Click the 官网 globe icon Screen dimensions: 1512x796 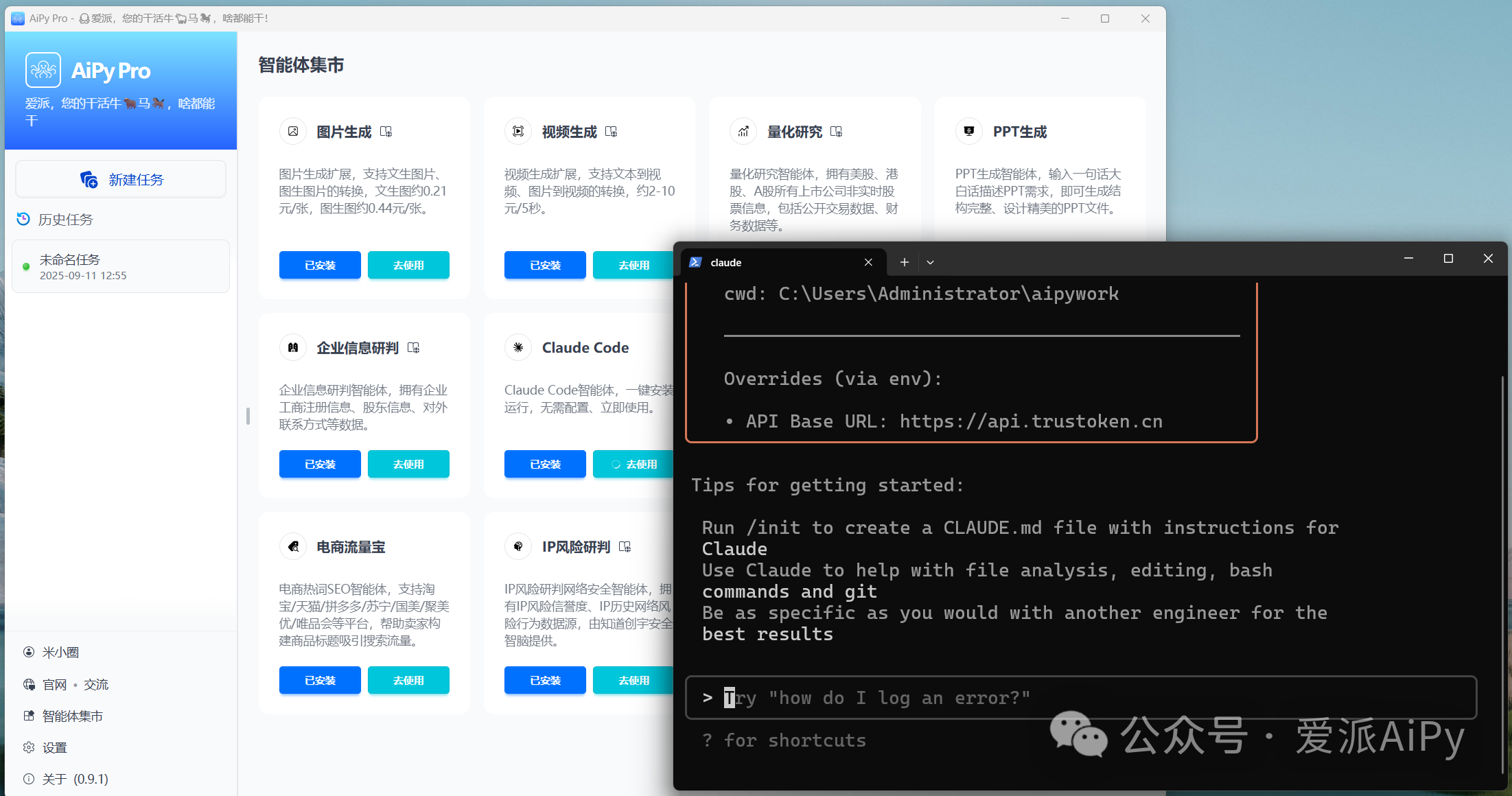click(29, 684)
